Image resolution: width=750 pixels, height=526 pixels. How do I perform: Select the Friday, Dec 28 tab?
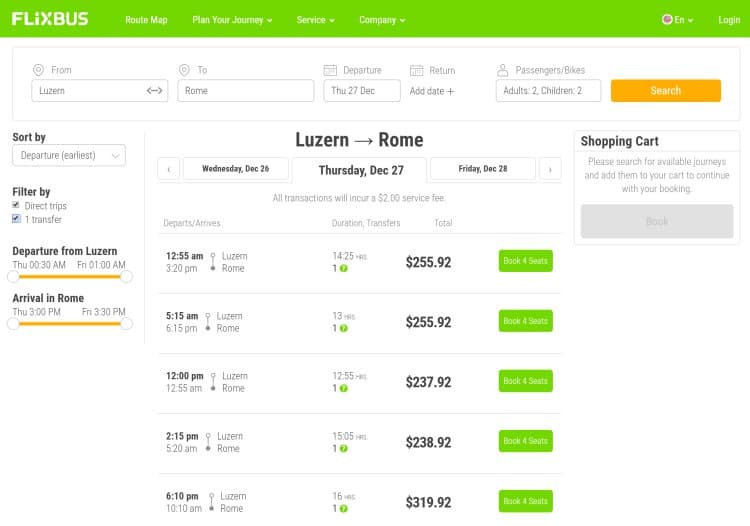point(482,169)
